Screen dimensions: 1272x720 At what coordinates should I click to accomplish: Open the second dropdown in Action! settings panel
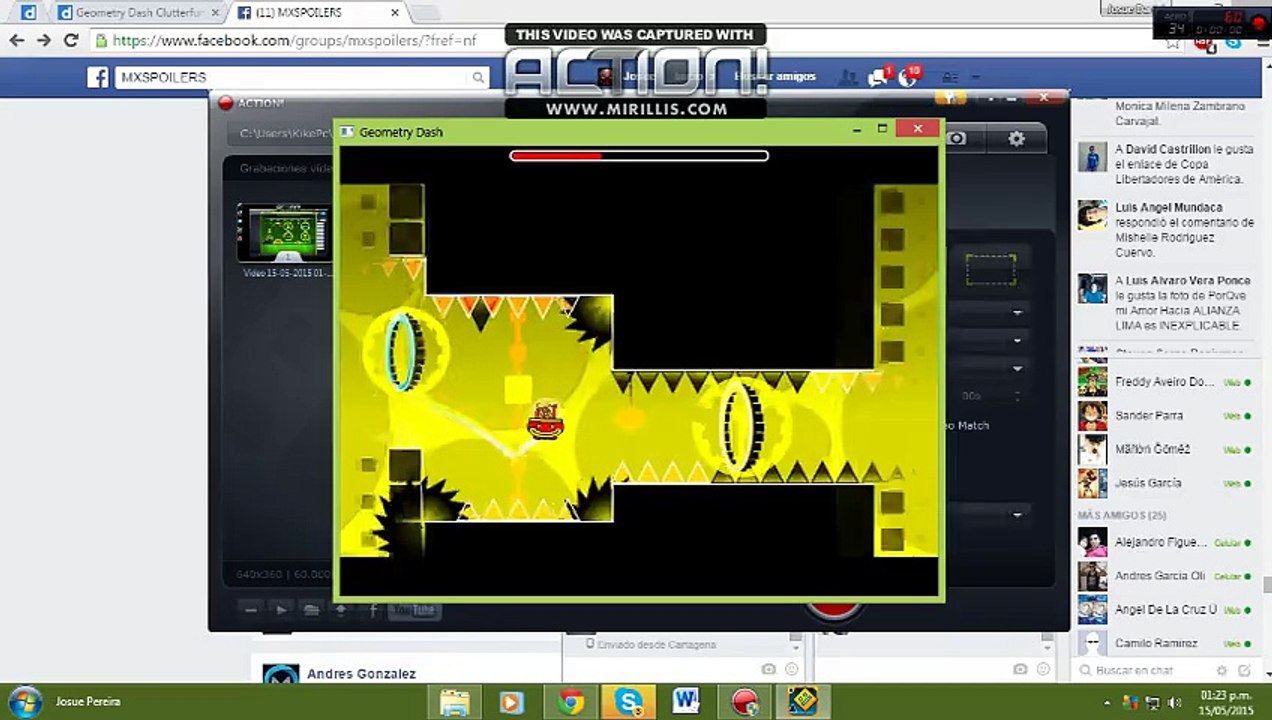click(x=1017, y=341)
